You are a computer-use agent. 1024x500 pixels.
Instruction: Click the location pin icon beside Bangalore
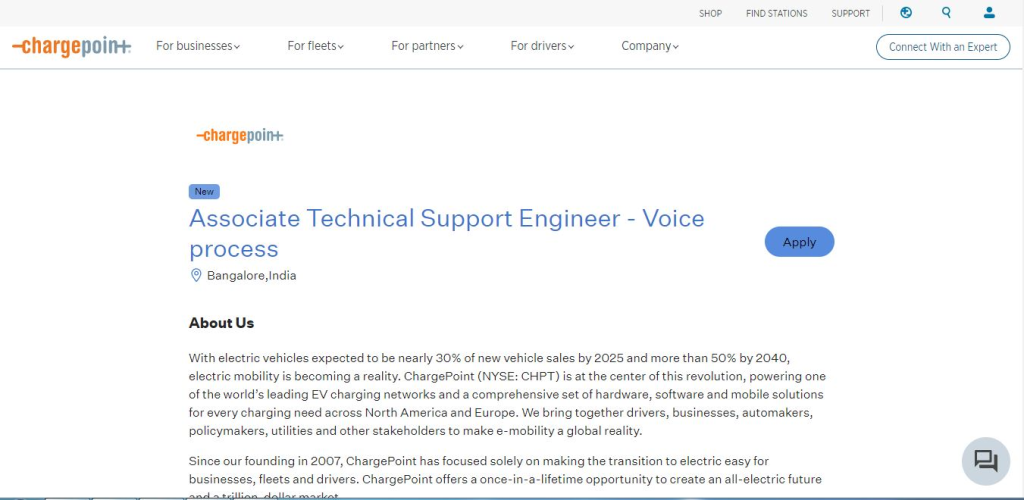[x=195, y=275]
